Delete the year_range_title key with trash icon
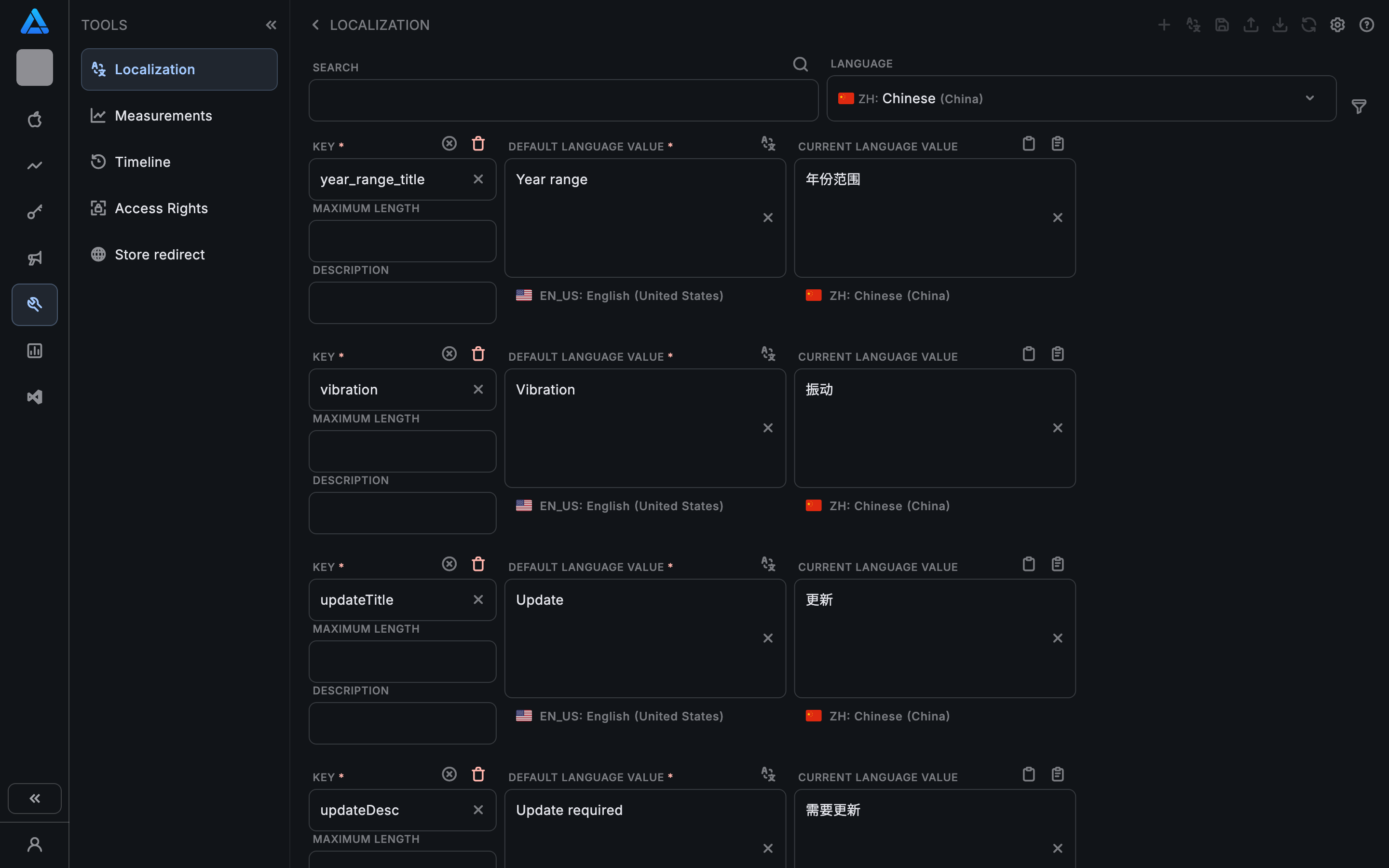 pyautogui.click(x=478, y=144)
